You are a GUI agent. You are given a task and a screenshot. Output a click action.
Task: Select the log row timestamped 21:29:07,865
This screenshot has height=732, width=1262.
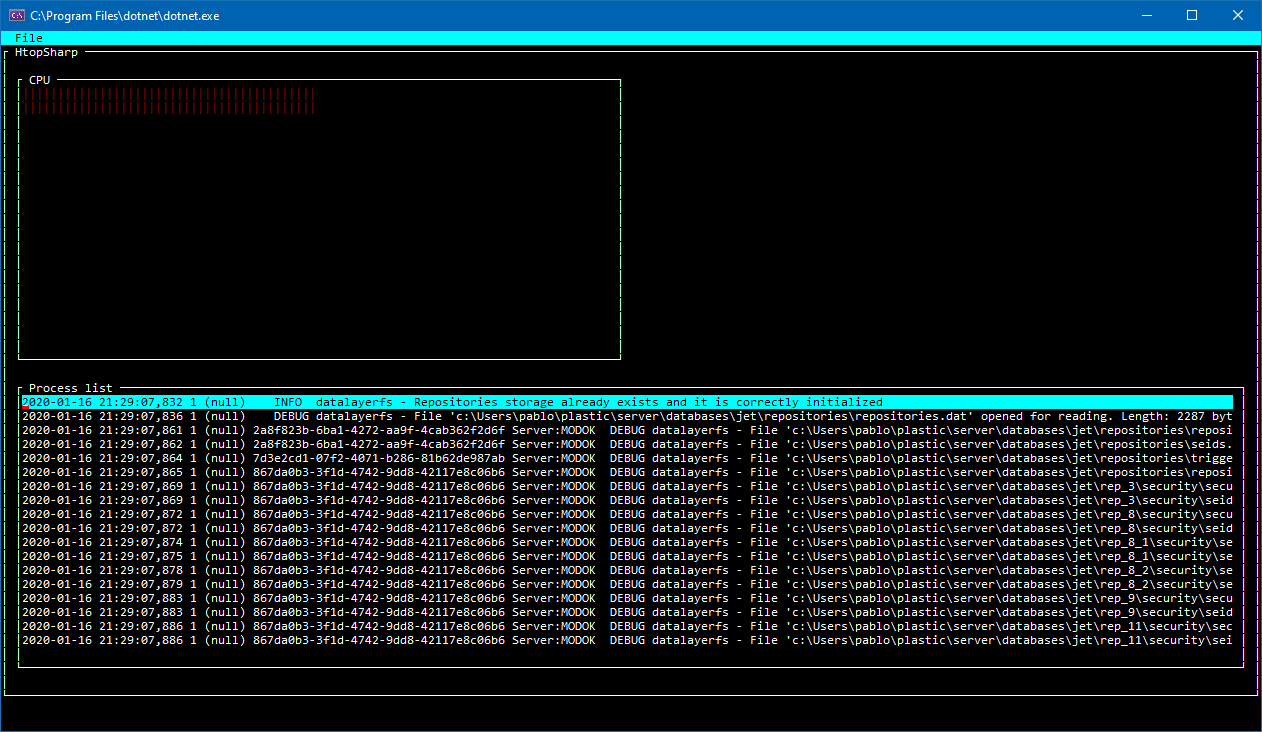click(x=627, y=472)
